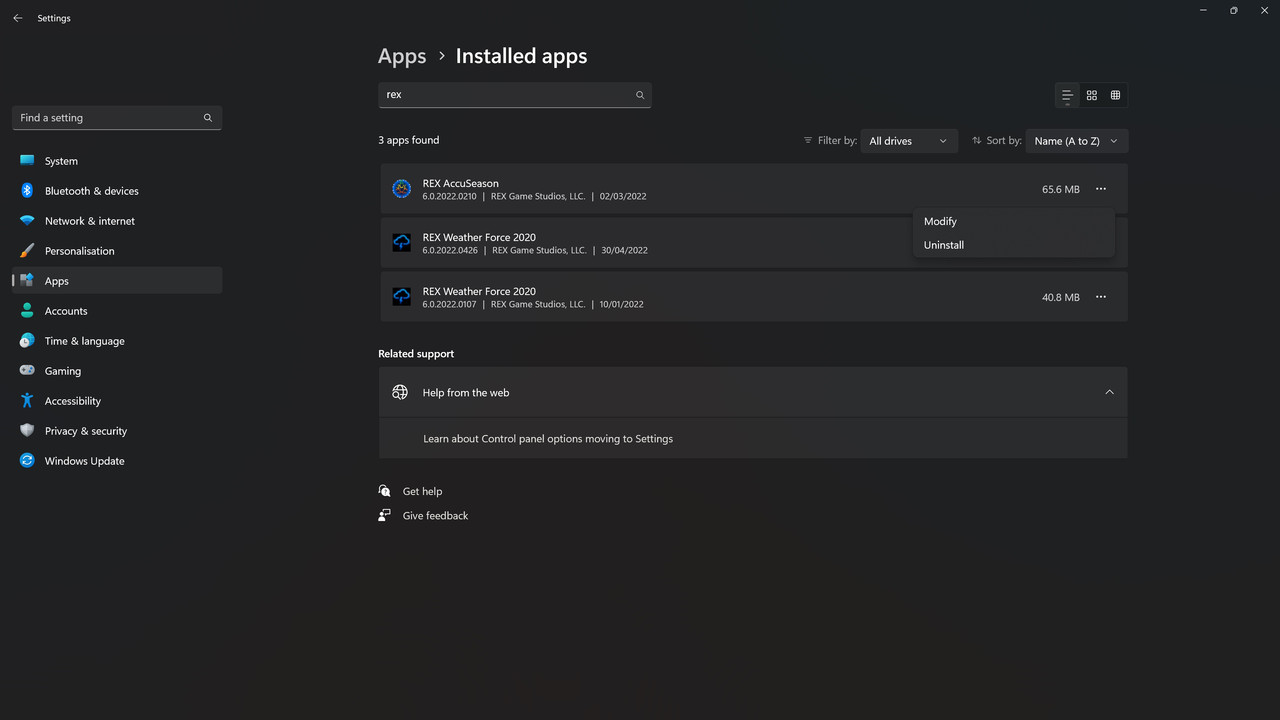Open more options for 40.8 MB REX Weather Force
The height and width of the screenshot is (720, 1280).
tap(1101, 297)
